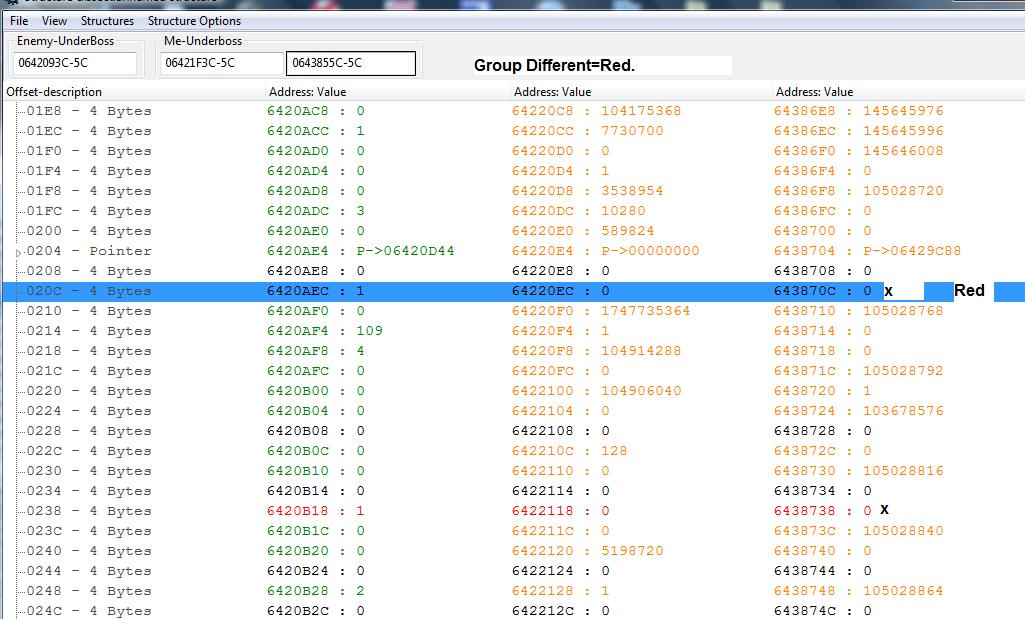The height and width of the screenshot is (619, 1025).
Task: Select the 0248 - 4 Bytes row
Action: (89, 591)
